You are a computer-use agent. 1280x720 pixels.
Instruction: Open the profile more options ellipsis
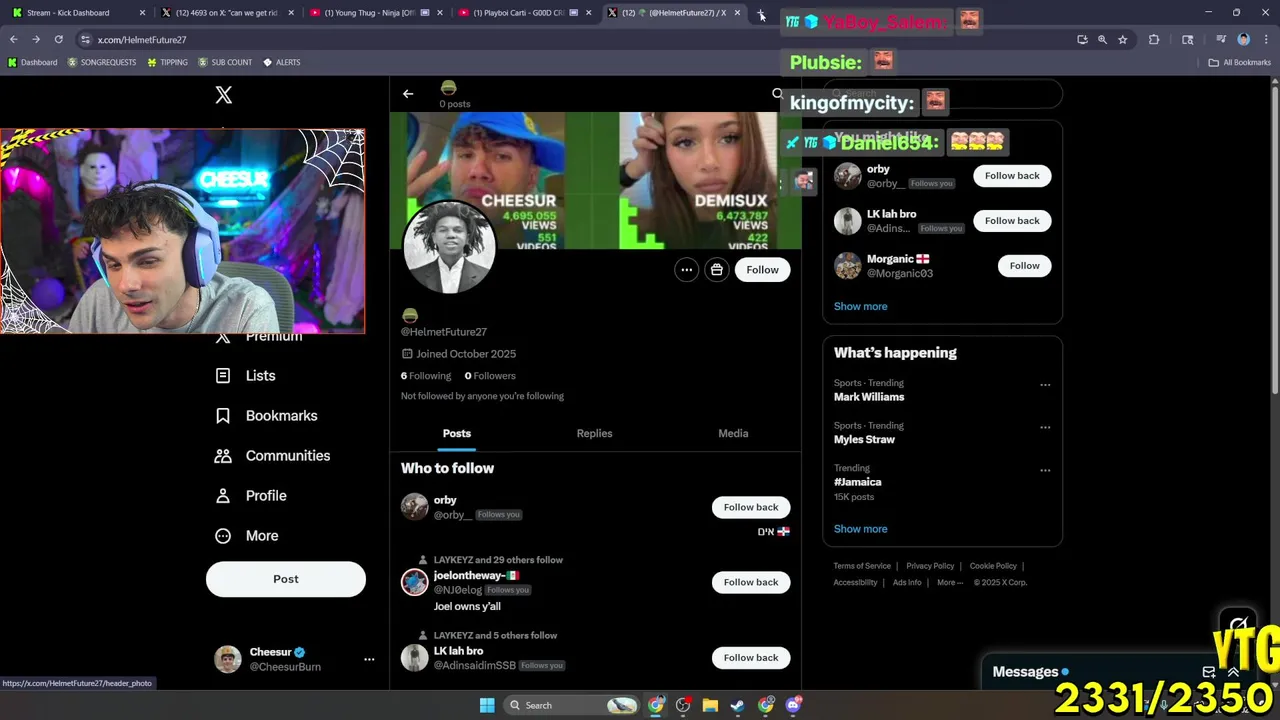(686, 270)
